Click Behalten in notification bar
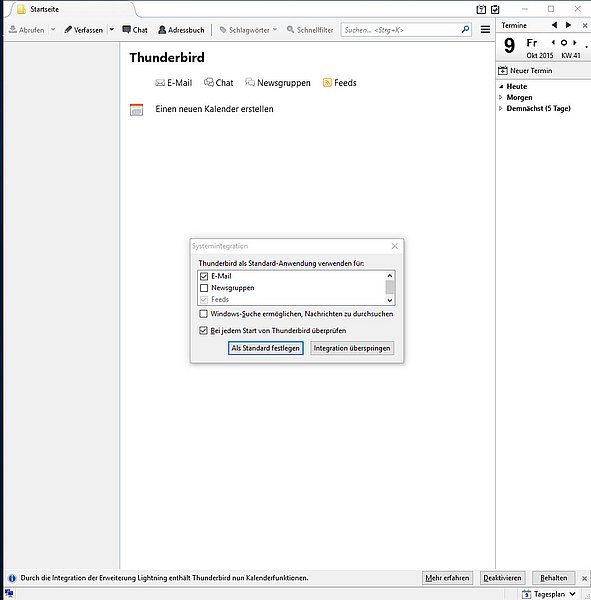This screenshot has height=600, width=591. tap(553, 578)
